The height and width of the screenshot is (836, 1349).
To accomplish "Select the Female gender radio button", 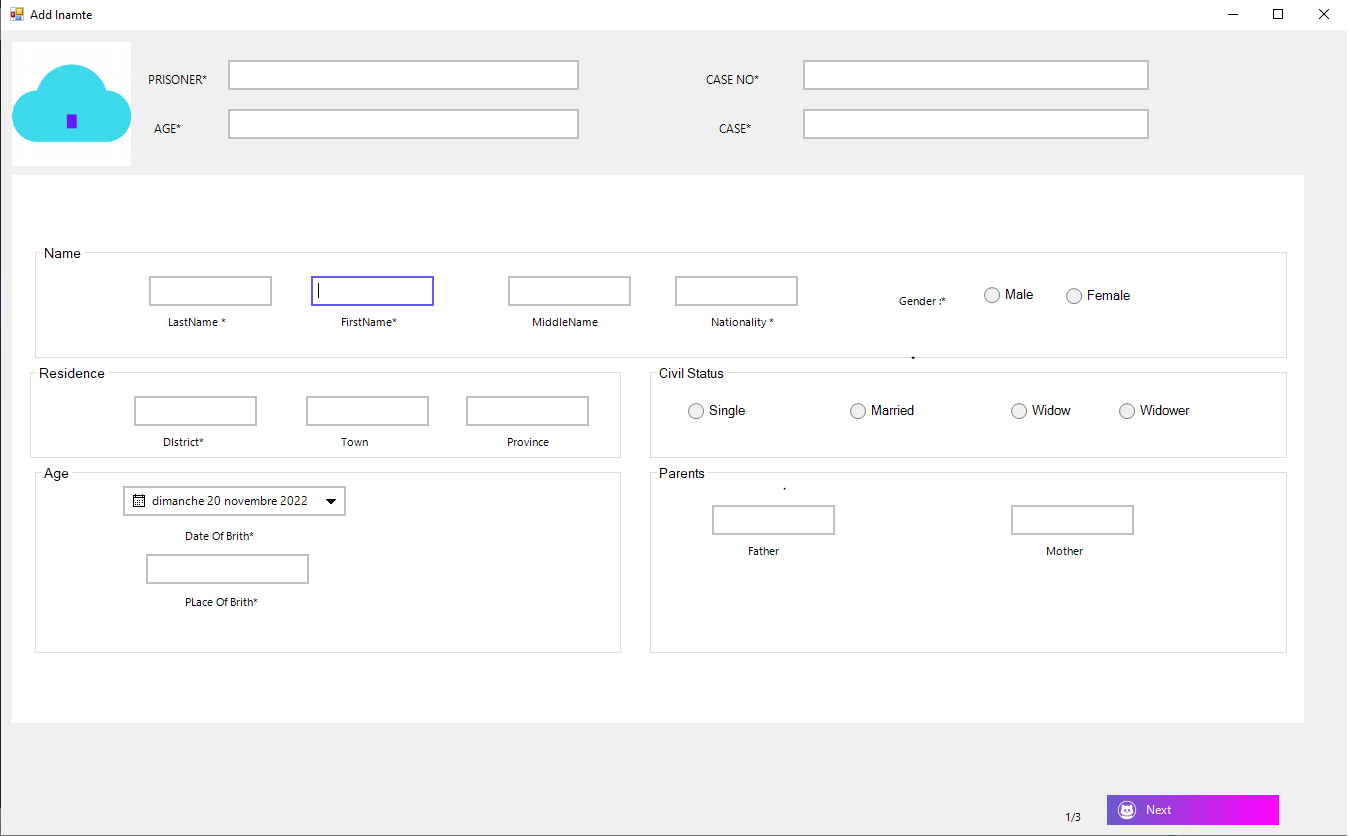I will pyautogui.click(x=1073, y=295).
